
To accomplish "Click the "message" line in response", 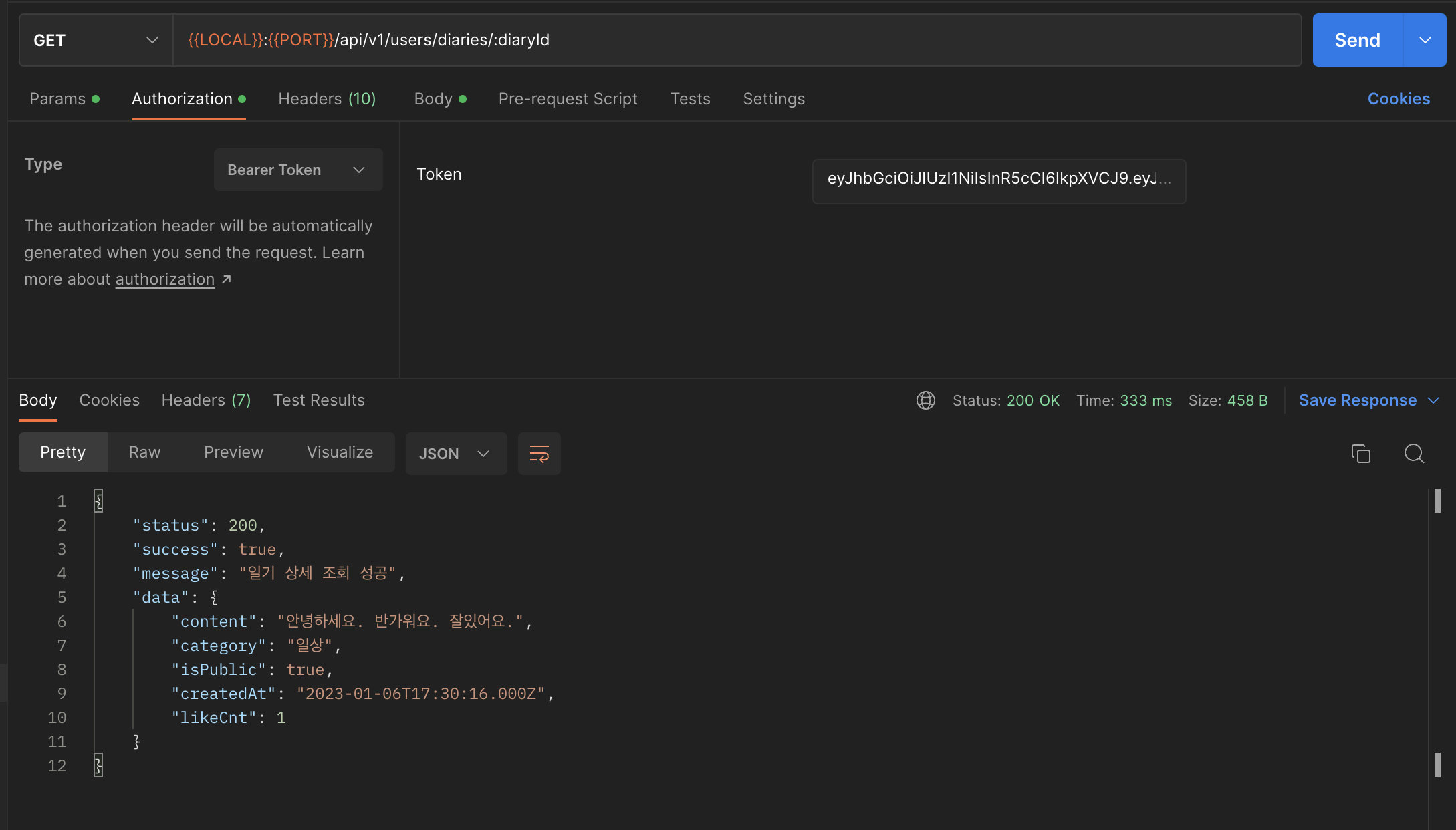I will (x=269, y=573).
